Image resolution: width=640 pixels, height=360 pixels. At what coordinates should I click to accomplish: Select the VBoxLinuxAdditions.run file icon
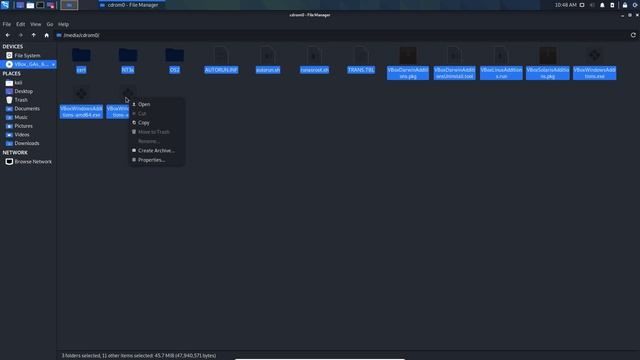[501, 55]
